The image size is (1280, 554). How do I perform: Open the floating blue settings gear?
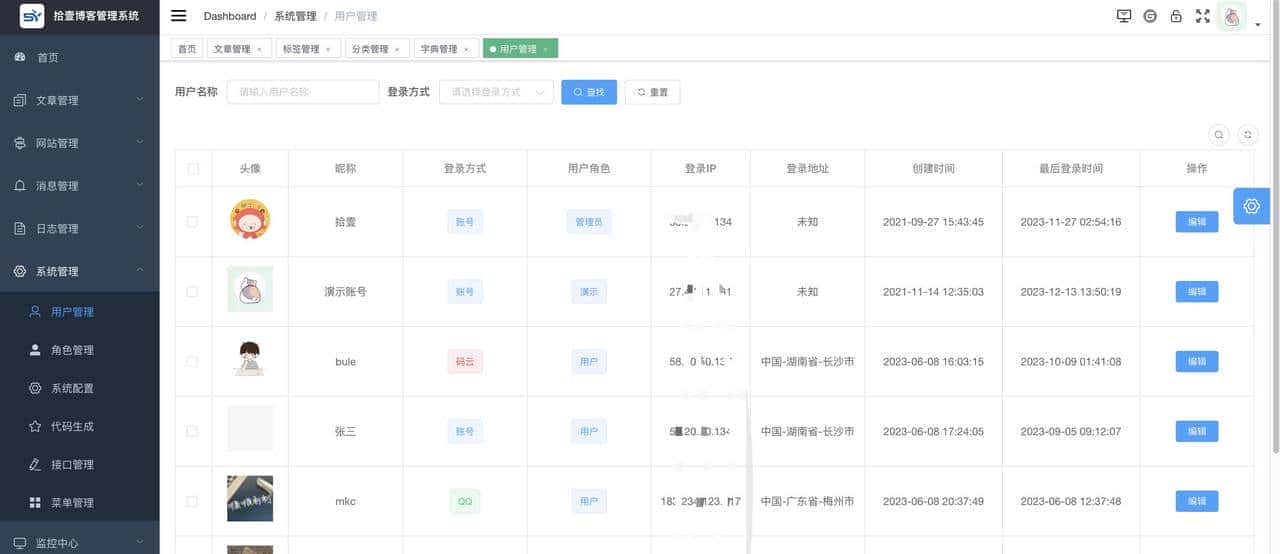pyautogui.click(x=1251, y=206)
